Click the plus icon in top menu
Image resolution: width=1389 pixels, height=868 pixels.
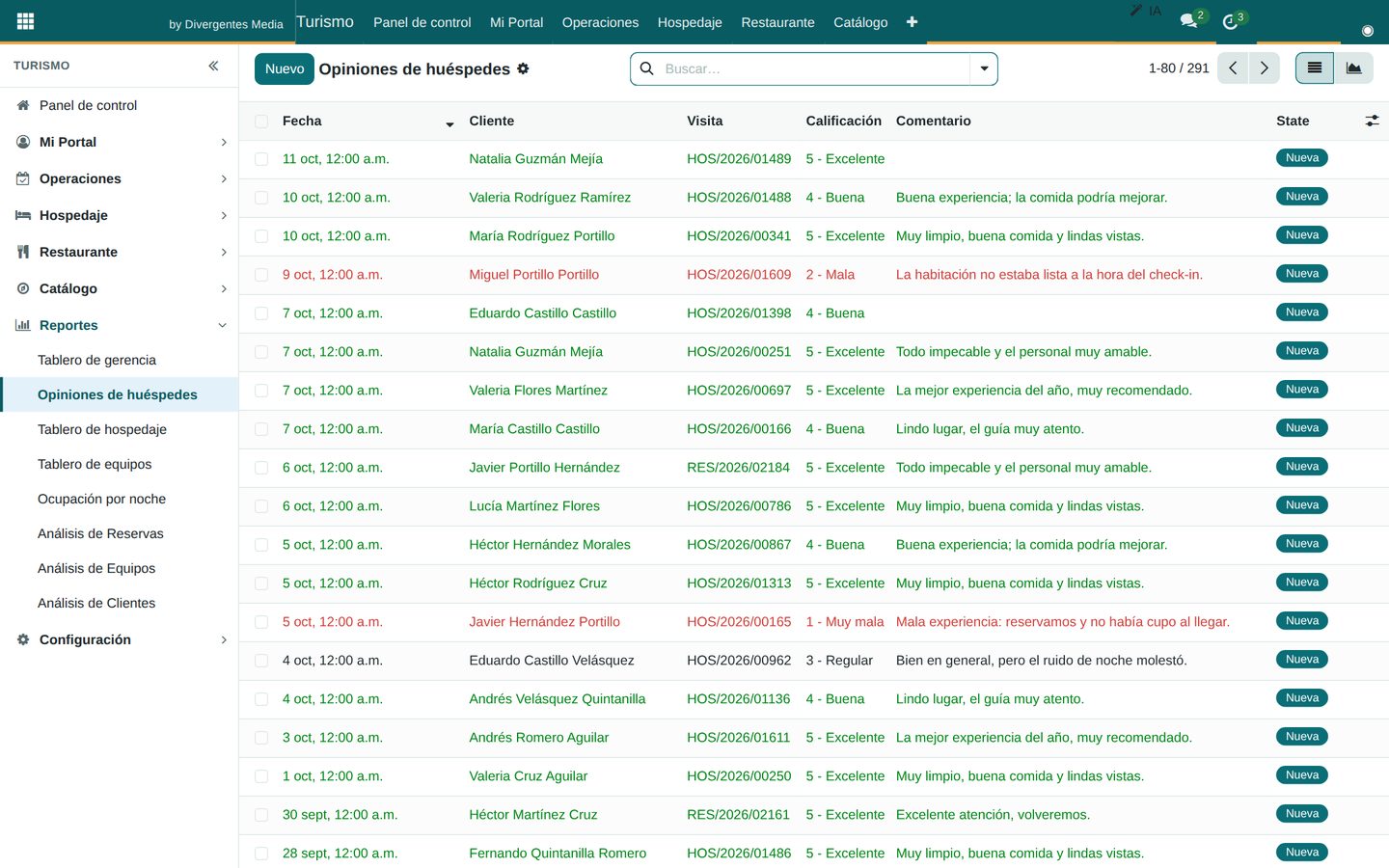coord(912,21)
